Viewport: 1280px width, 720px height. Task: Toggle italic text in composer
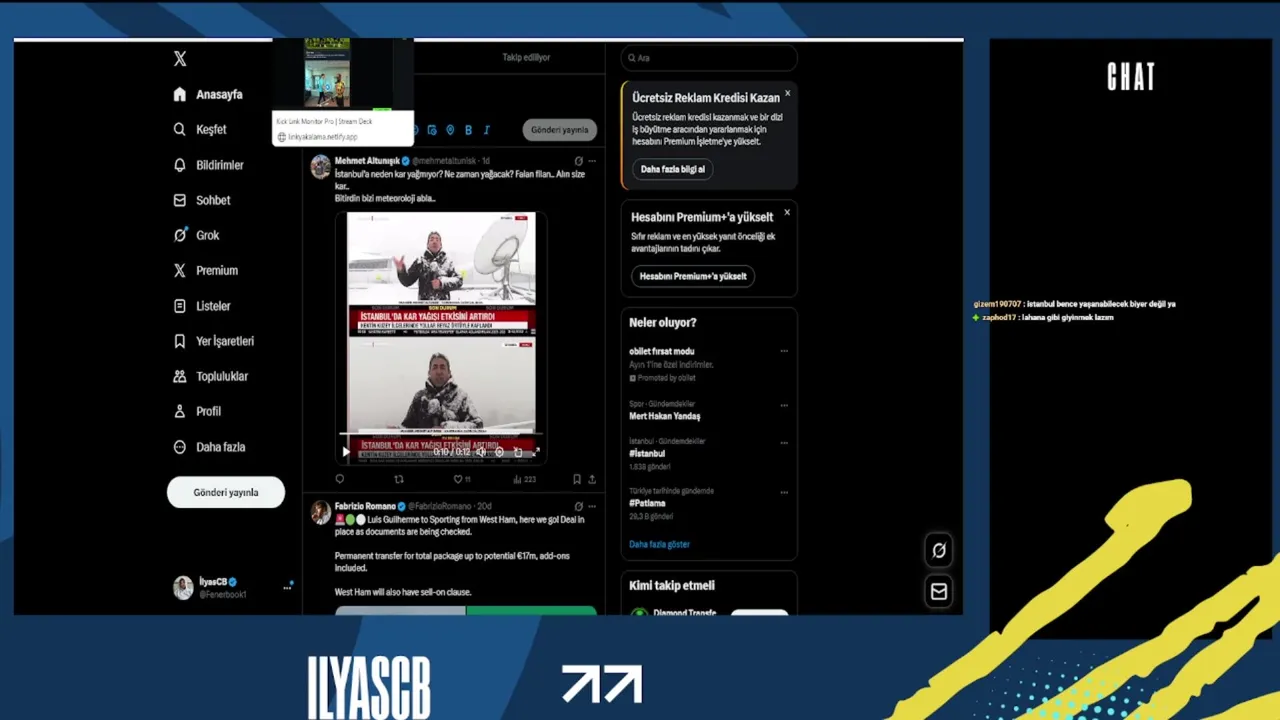point(486,130)
